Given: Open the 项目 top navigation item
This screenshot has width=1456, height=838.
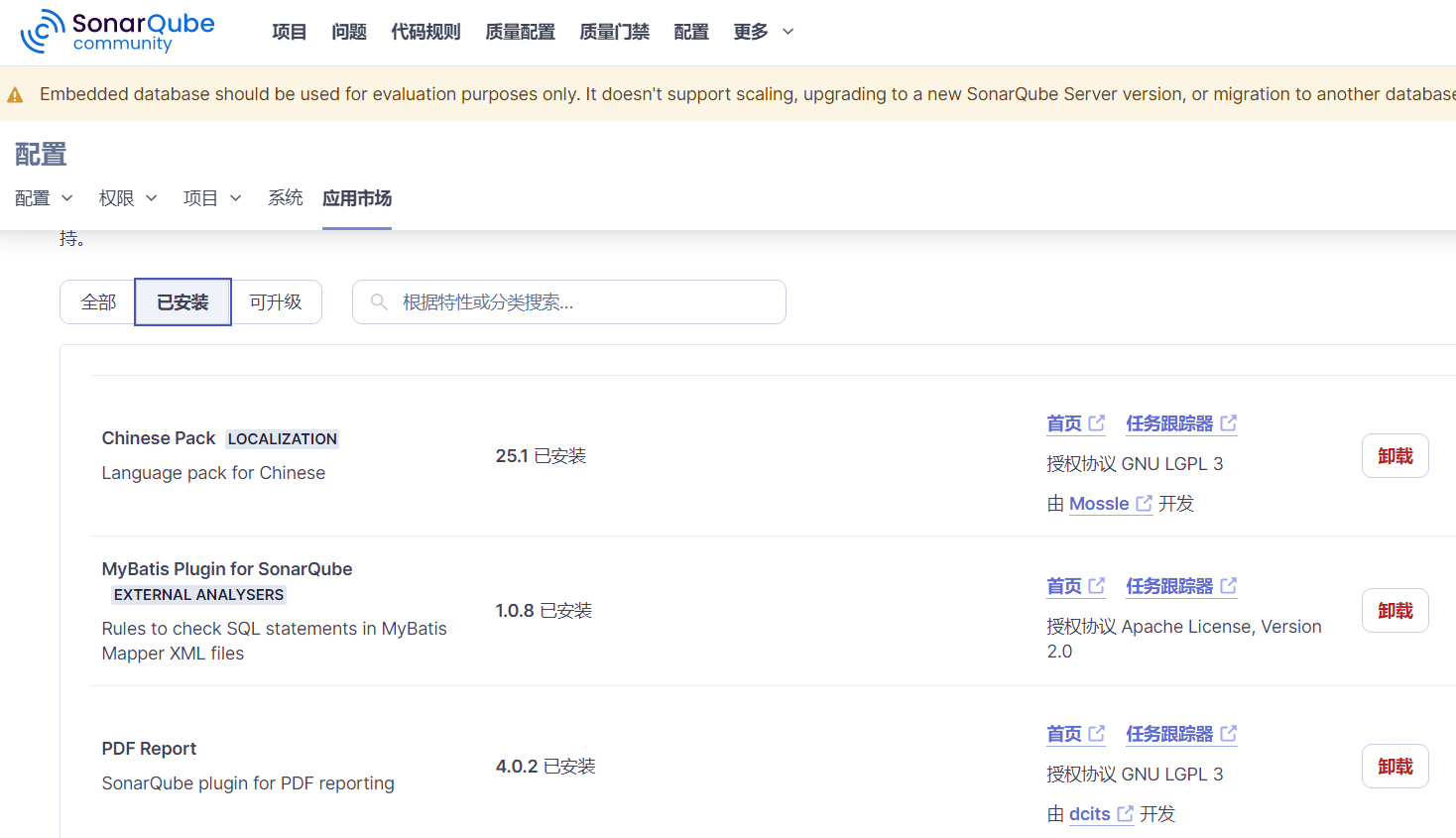Looking at the screenshot, I should pos(290,32).
